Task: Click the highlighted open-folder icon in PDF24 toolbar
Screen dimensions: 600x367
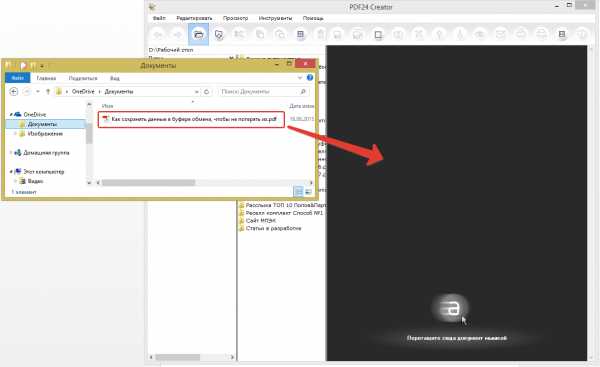Action: [198, 34]
